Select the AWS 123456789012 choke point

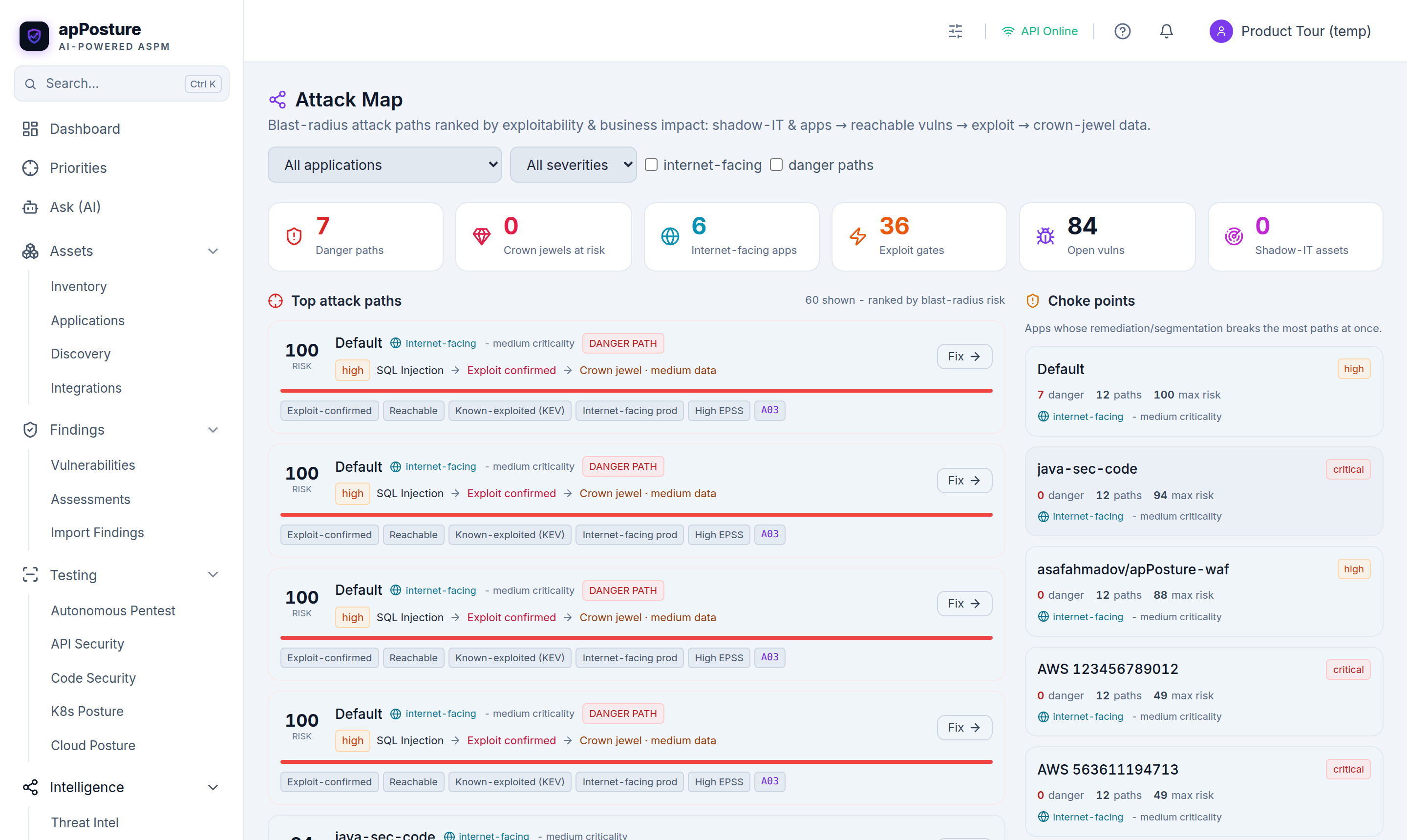pos(1204,692)
